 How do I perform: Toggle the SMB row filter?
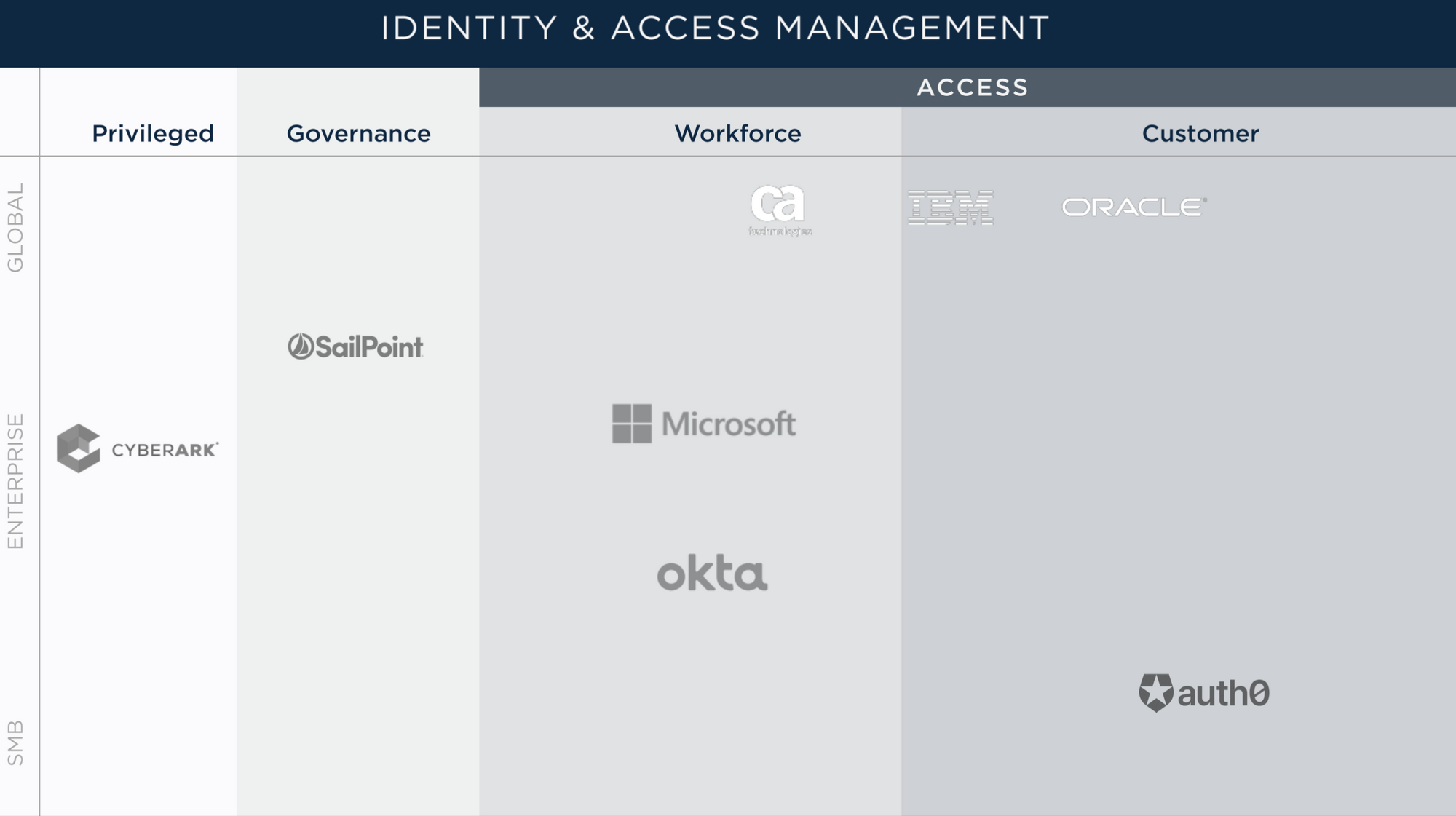[x=16, y=738]
